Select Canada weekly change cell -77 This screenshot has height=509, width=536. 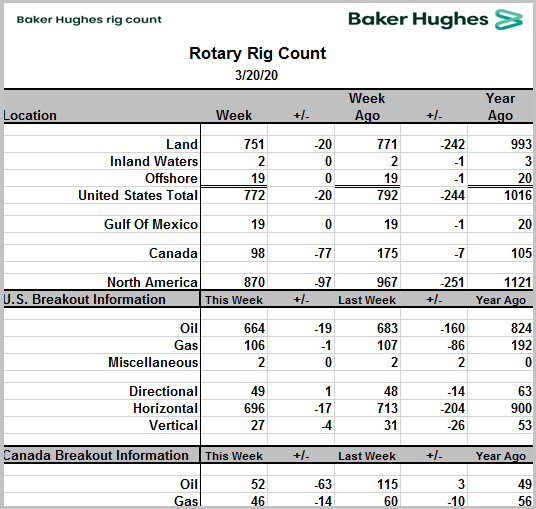(x=323, y=253)
